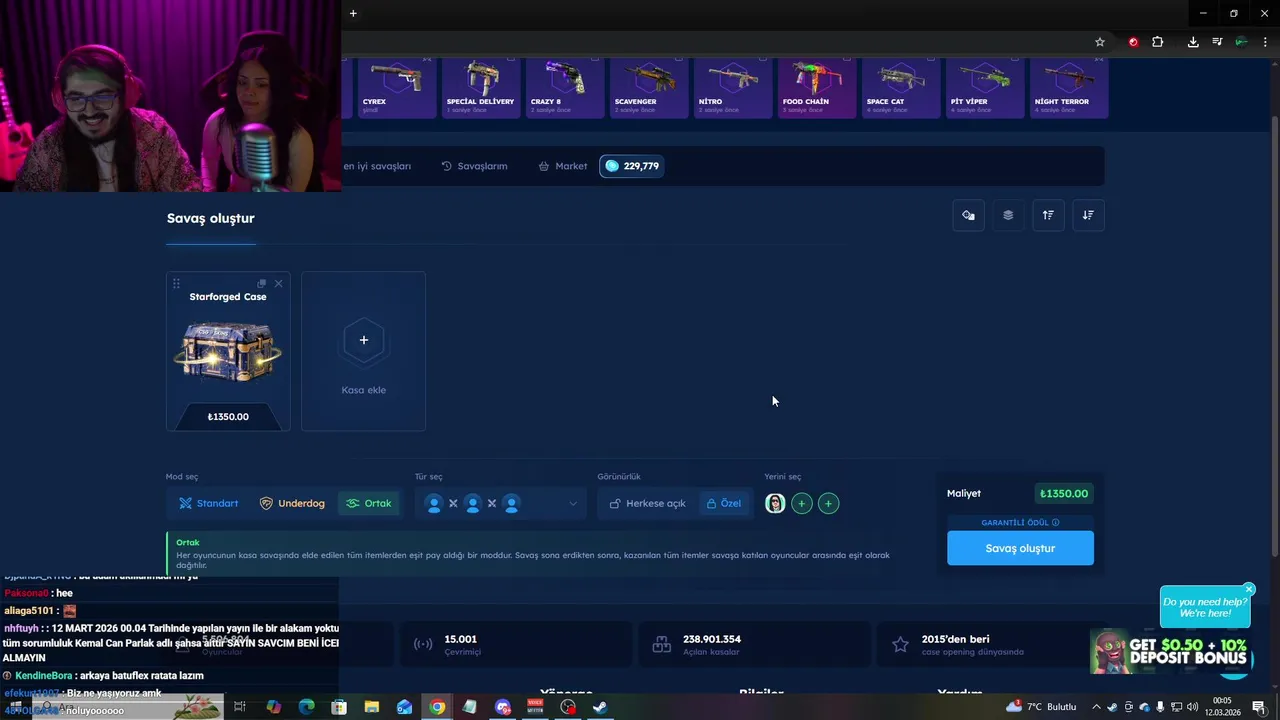The width and height of the screenshot is (1280, 720).
Task: Set visibility to 'Herkese açık'
Action: [647, 503]
